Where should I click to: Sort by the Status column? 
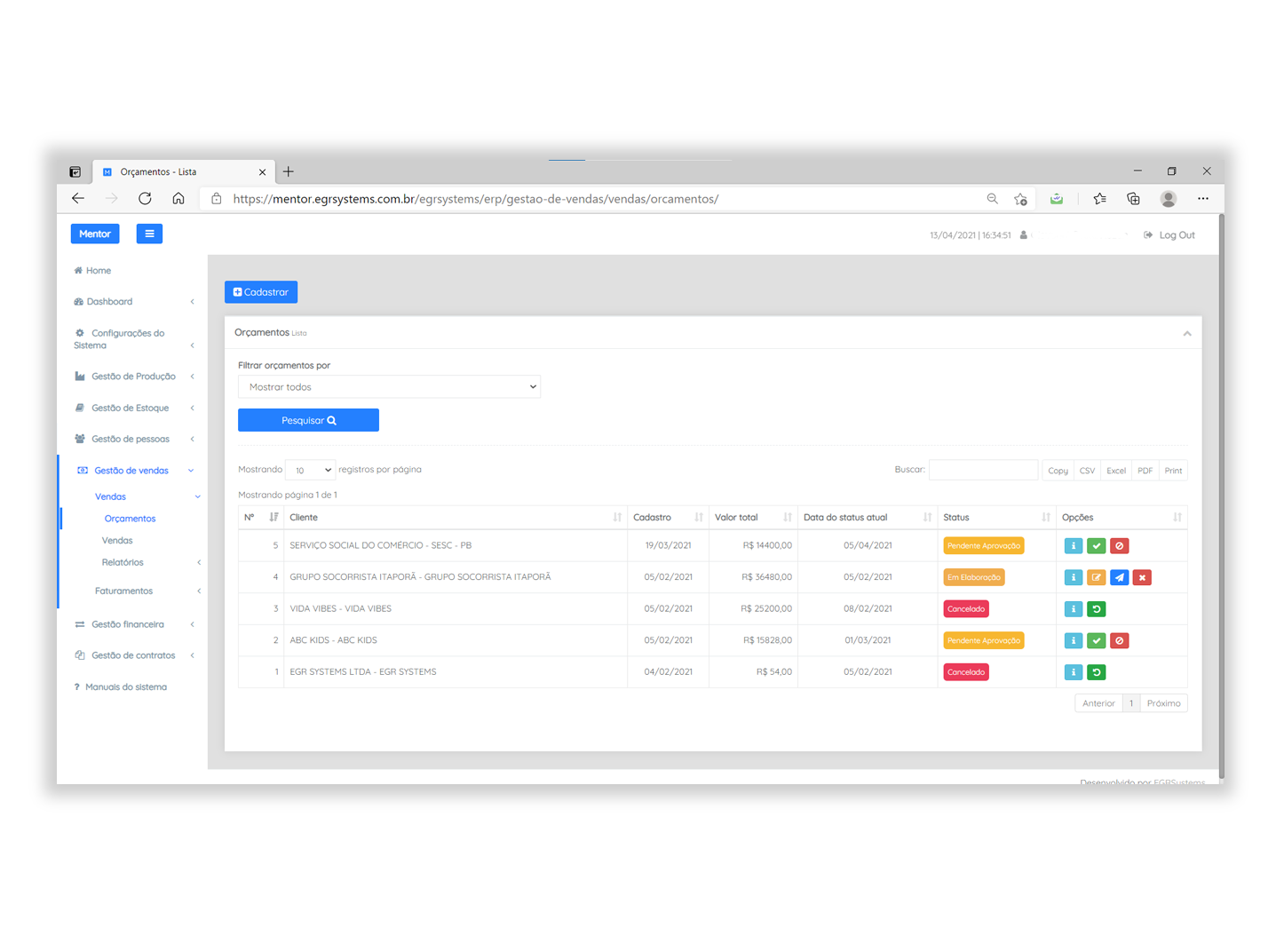(x=997, y=517)
